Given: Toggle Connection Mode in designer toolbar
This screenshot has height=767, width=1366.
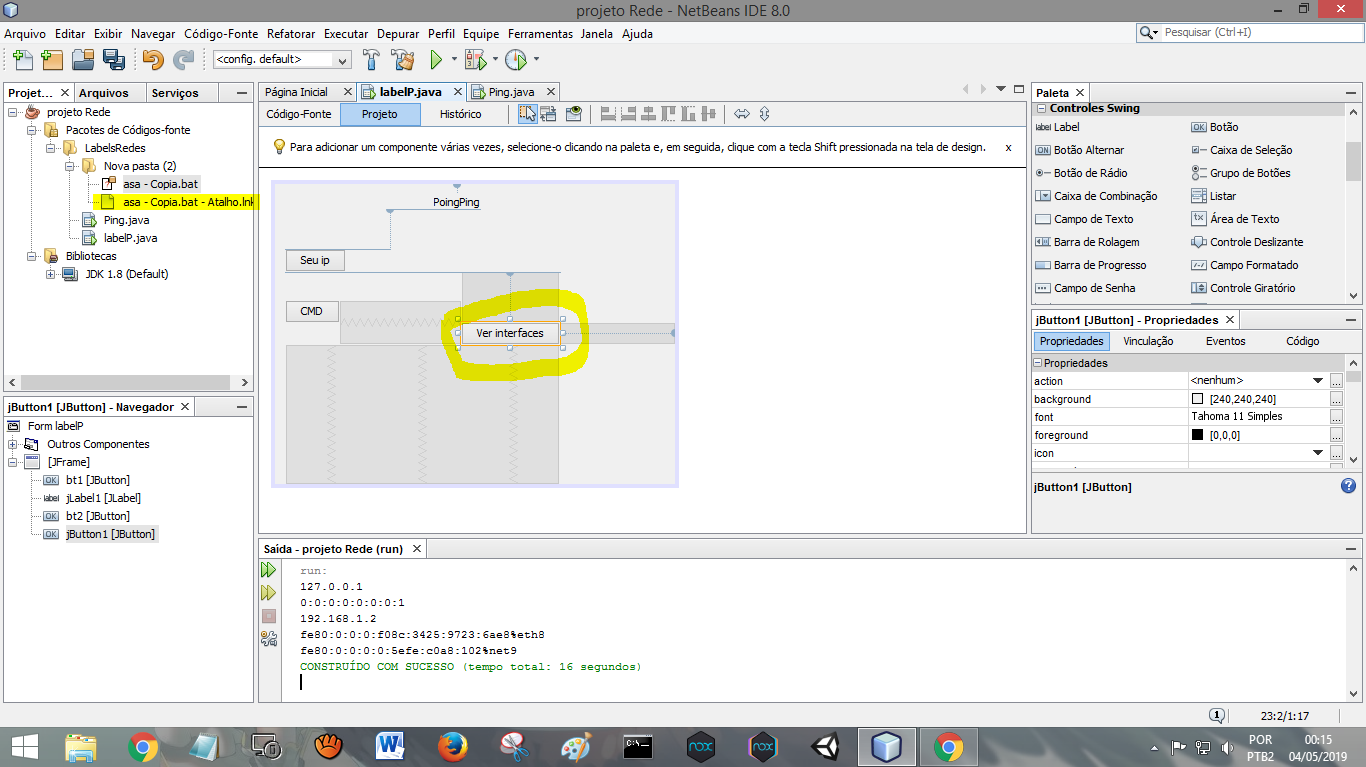Looking at the screenshot, I should click(549, 114).
